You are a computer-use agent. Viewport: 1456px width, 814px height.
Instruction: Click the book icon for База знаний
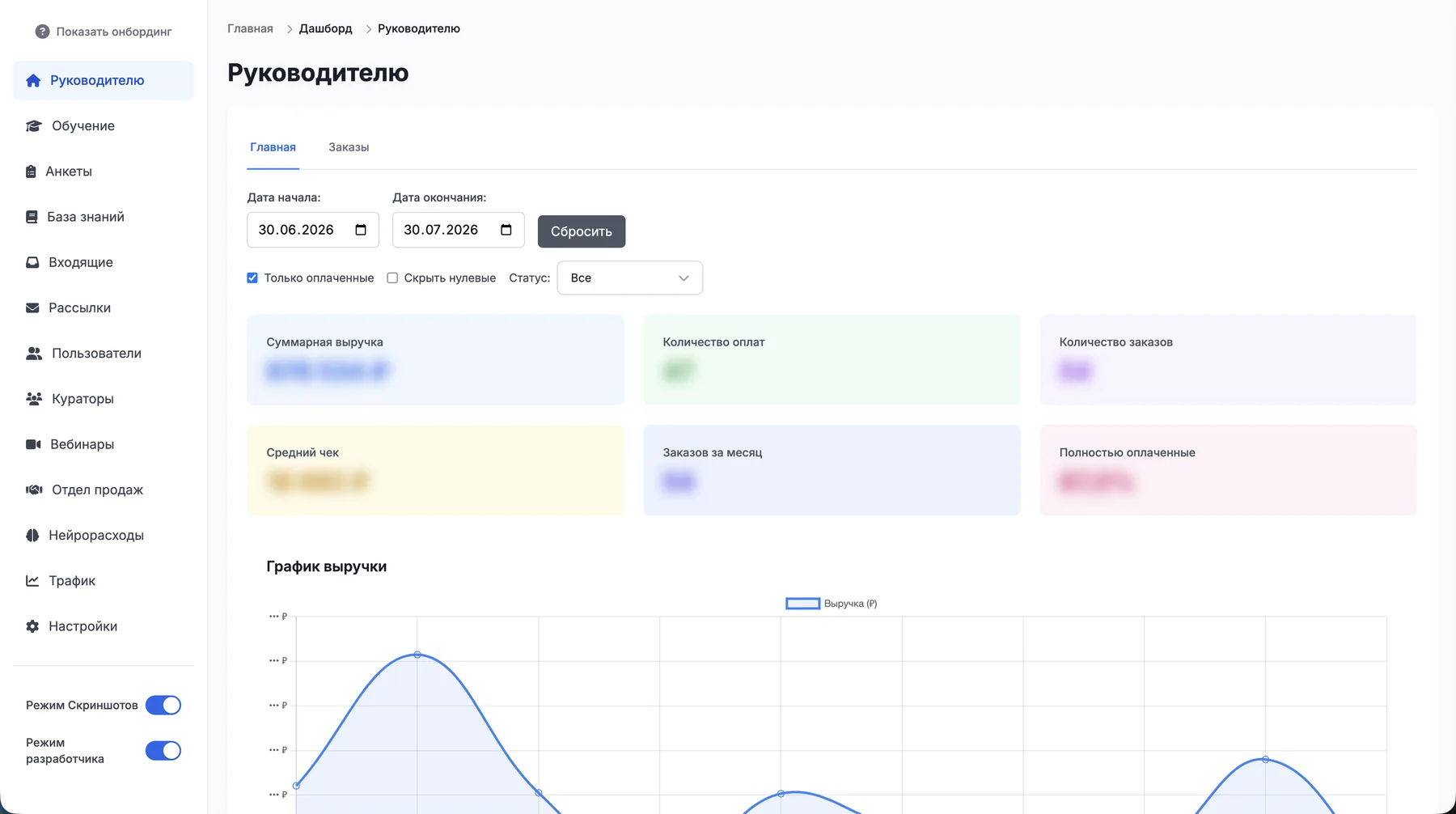(32, 217)
